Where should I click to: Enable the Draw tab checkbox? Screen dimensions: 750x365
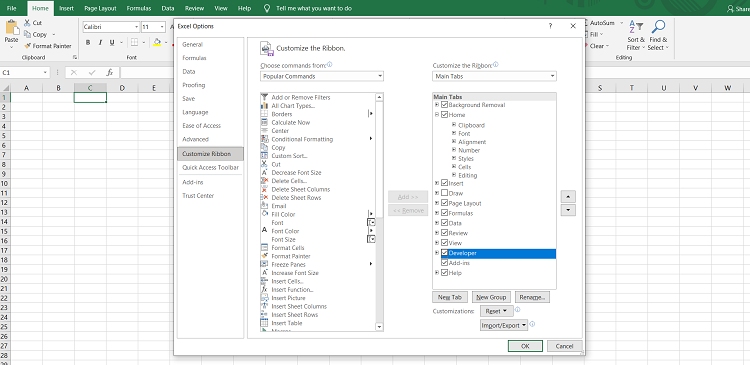[444, 193]
